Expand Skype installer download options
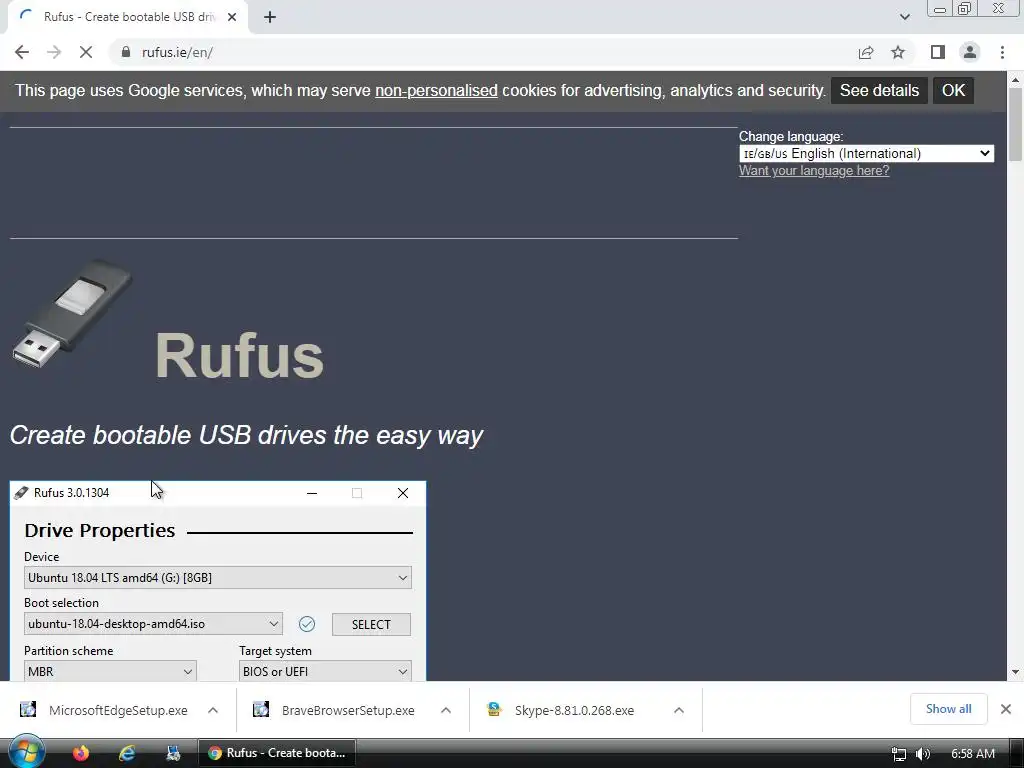The width and height of the screenshot is (1024, 768). click(679, 711)
